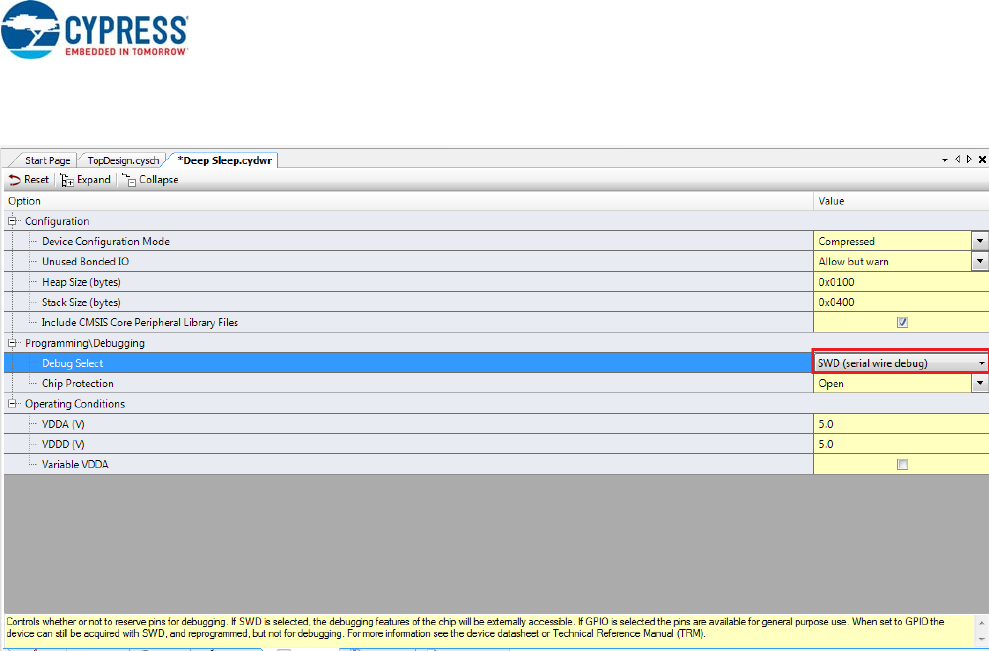Click the Expand all tree icon

tap(67, 180)
